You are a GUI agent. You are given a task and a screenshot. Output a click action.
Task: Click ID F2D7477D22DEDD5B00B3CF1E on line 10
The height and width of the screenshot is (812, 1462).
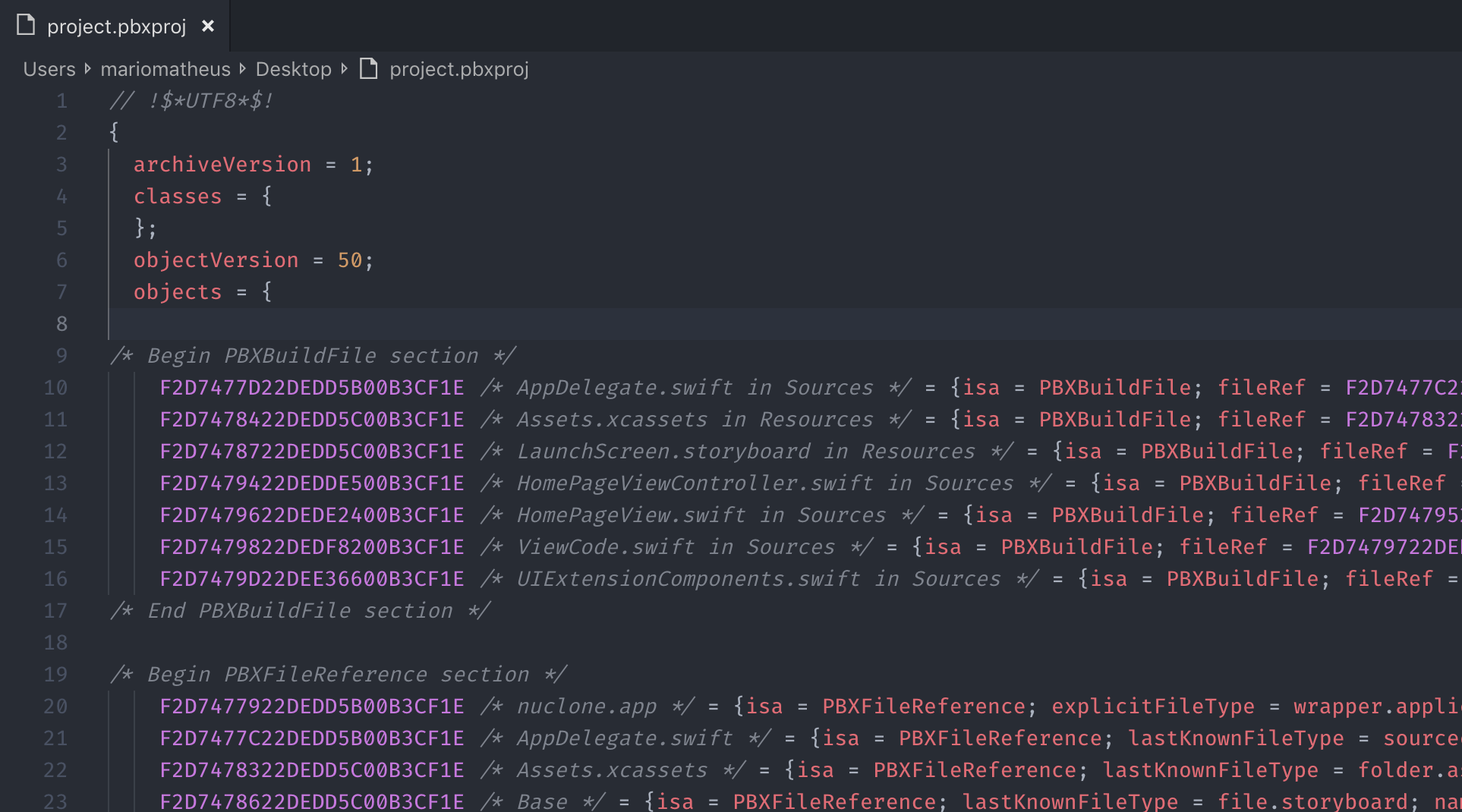point(312,388)
